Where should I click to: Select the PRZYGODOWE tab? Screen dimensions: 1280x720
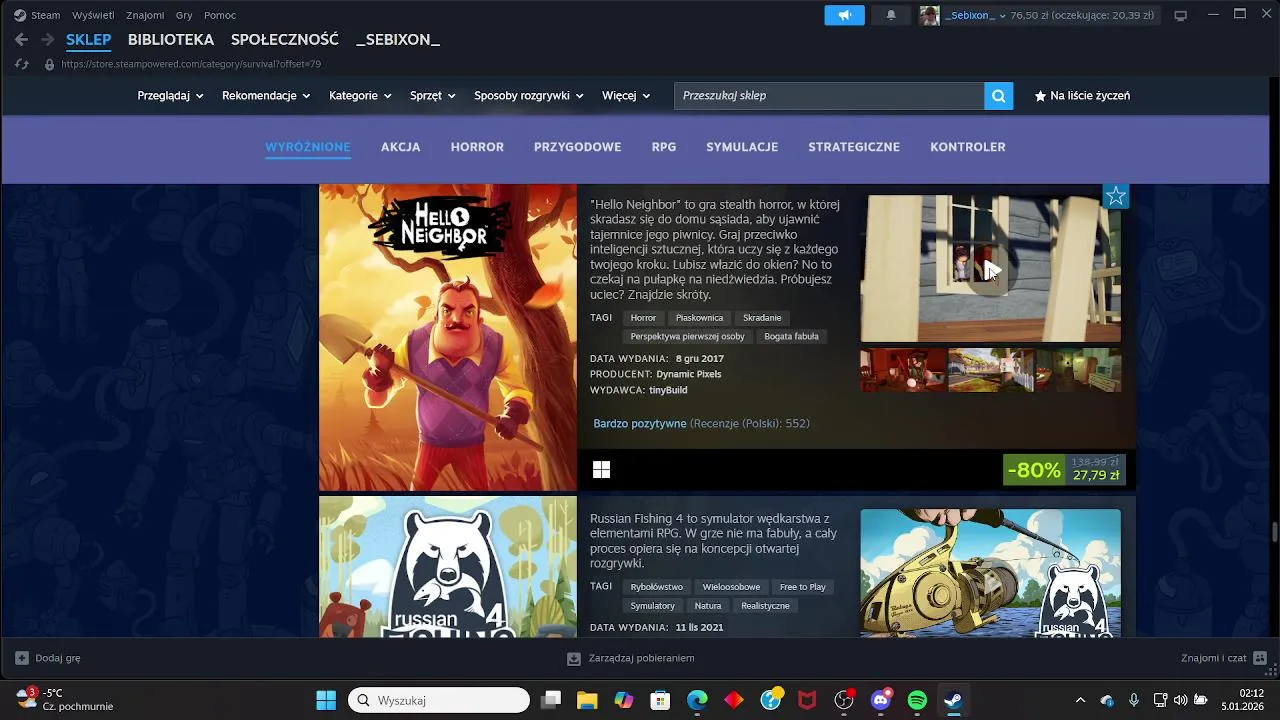(578, 147)
